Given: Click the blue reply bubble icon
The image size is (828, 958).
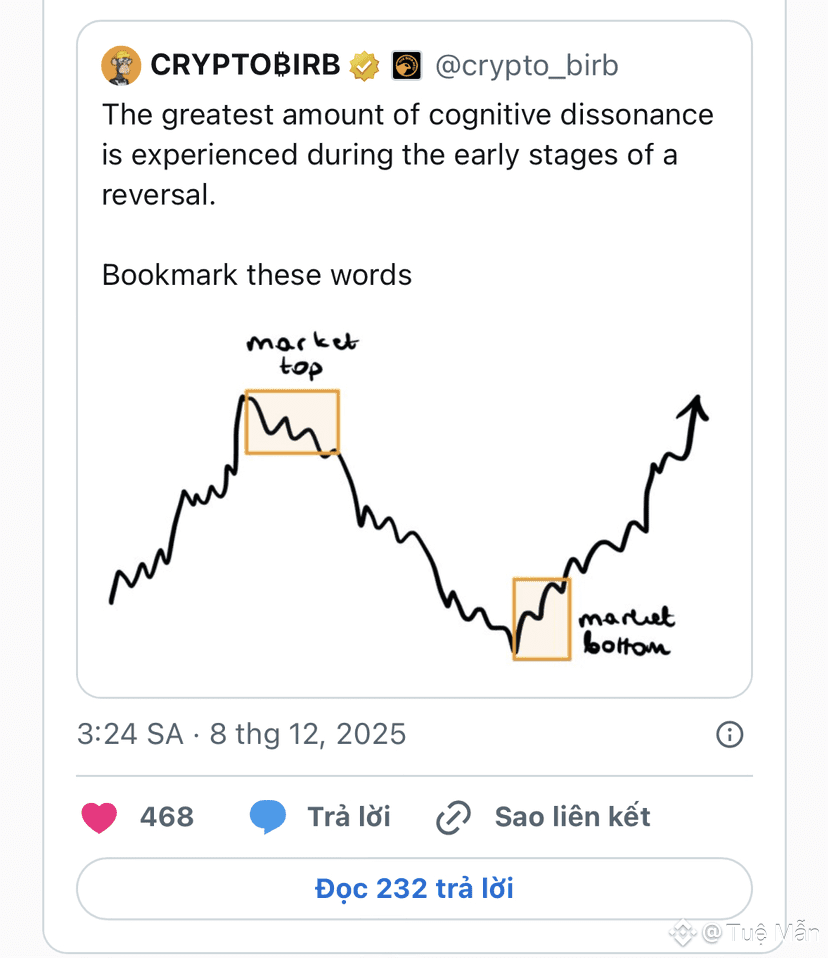Looking at the screenshot, I should click(267, 817).
